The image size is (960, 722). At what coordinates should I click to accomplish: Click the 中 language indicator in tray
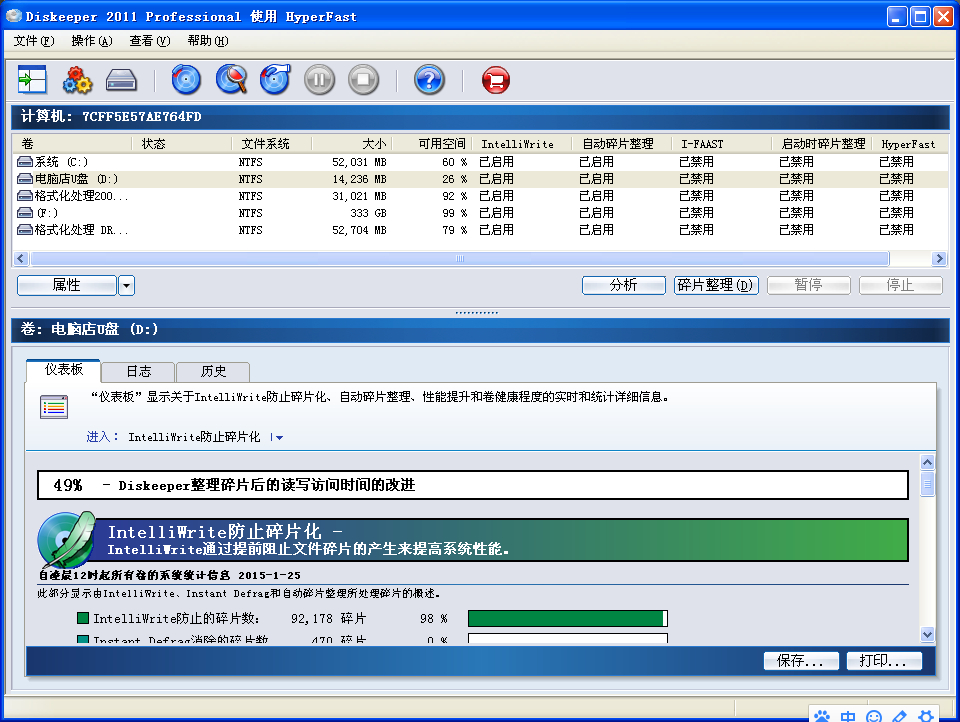click(848, 716)
